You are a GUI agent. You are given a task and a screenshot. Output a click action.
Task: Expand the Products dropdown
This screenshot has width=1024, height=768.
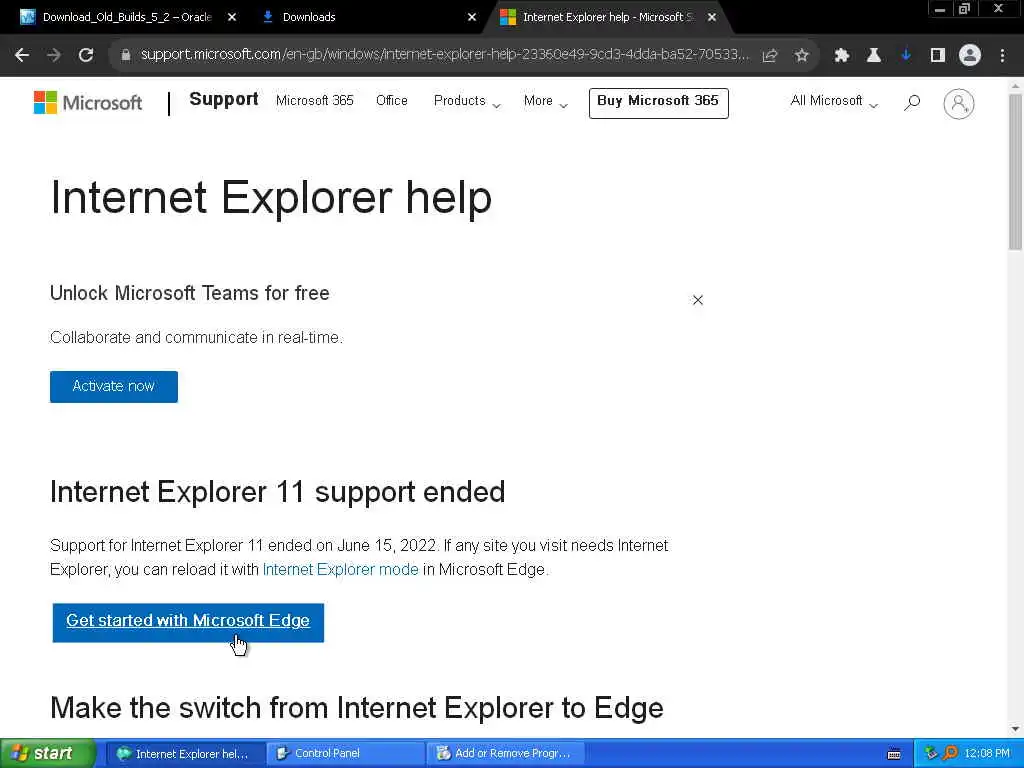pyautogui.click(x=467, y=101)
